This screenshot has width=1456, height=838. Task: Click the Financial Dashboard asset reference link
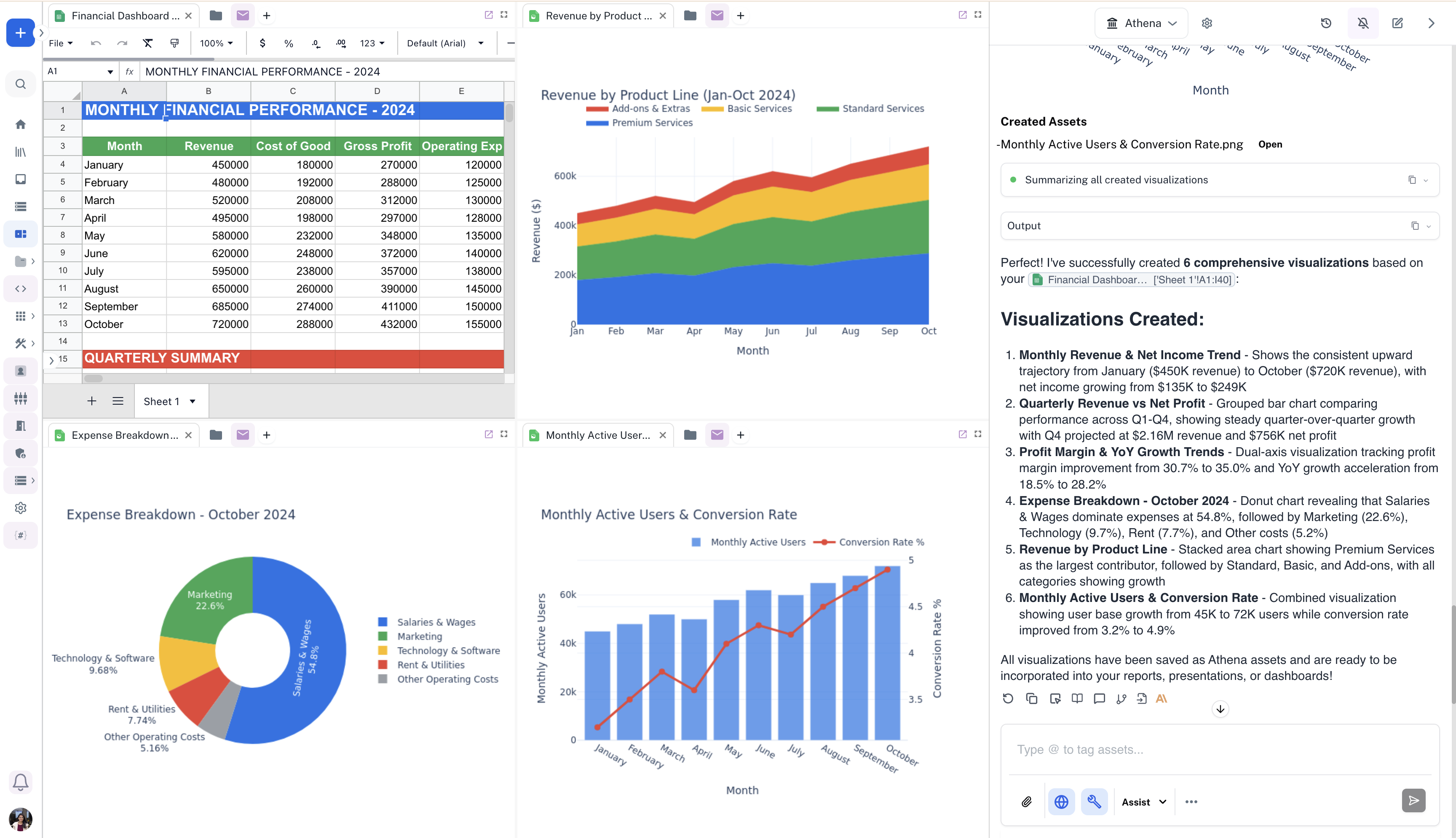coord(1131,280)
